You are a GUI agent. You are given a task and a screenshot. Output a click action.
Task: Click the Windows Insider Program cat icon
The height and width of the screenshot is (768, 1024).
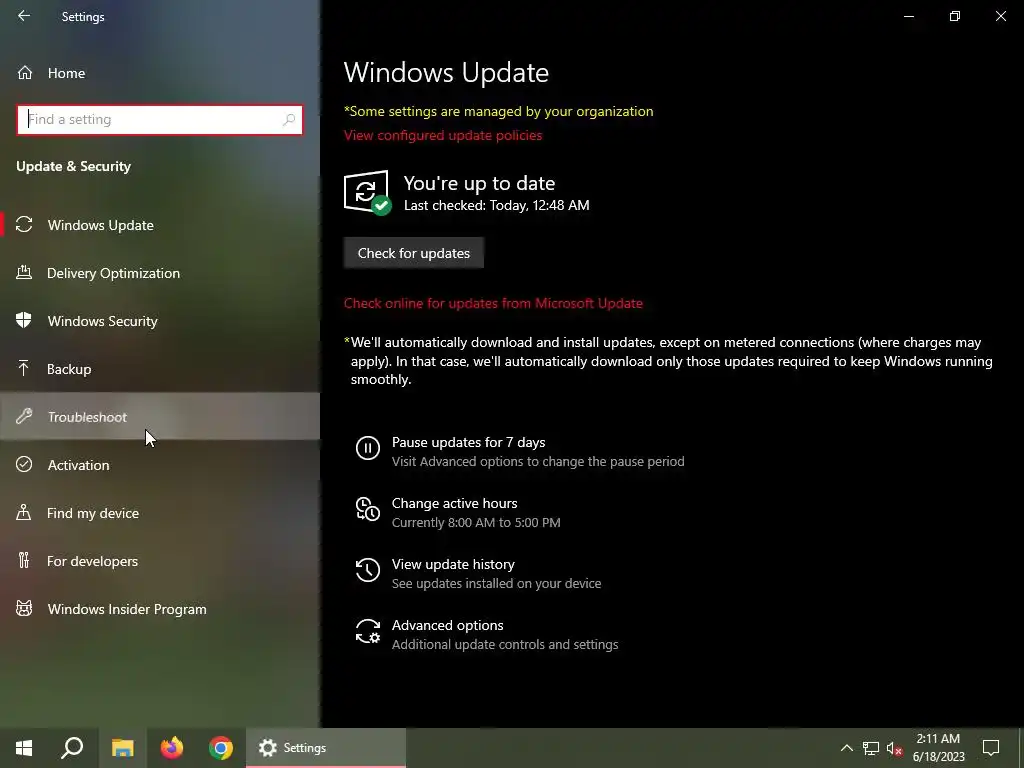click(24, 609)
